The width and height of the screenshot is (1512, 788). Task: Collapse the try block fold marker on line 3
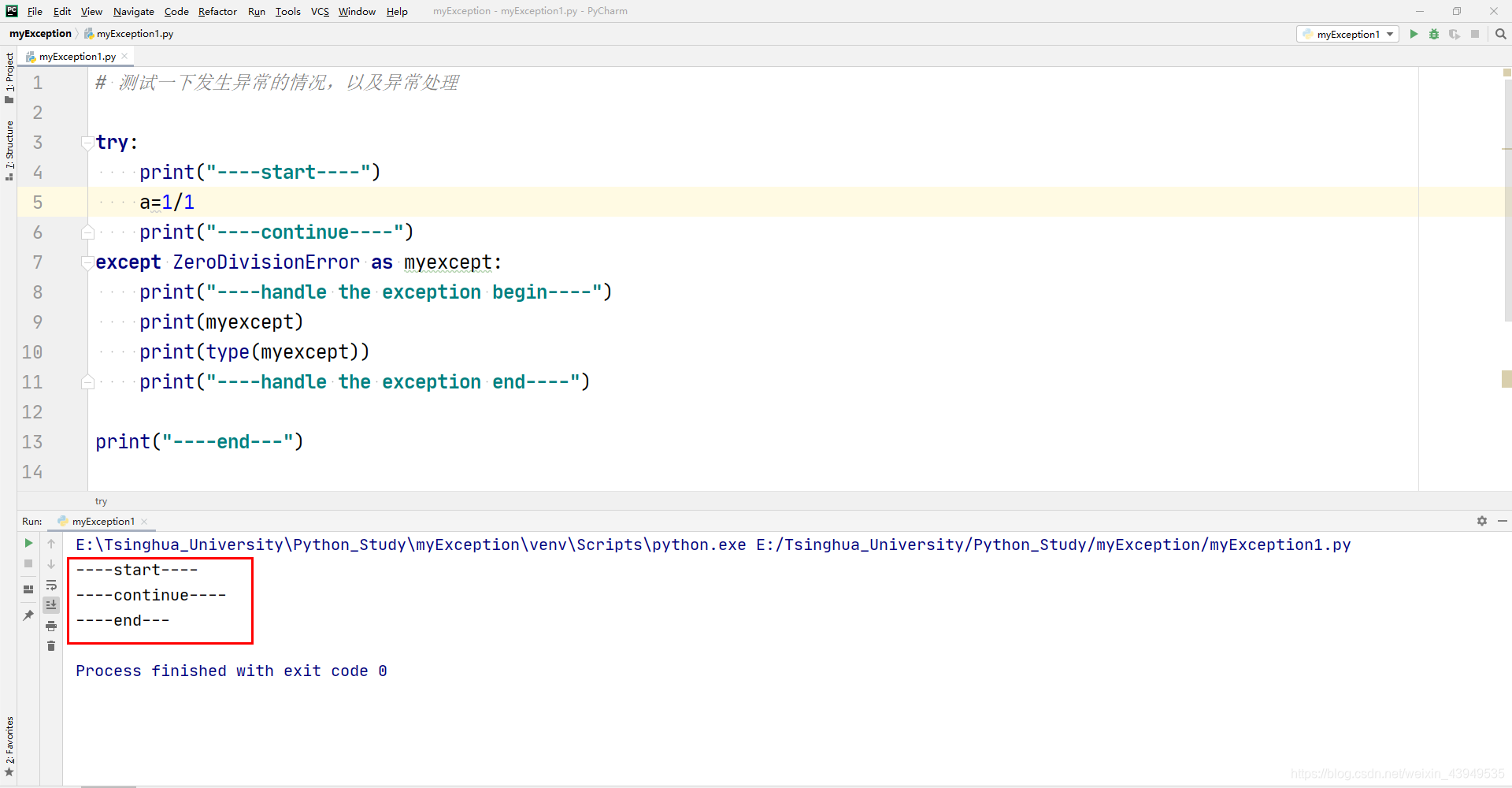[x=87, y=143]
